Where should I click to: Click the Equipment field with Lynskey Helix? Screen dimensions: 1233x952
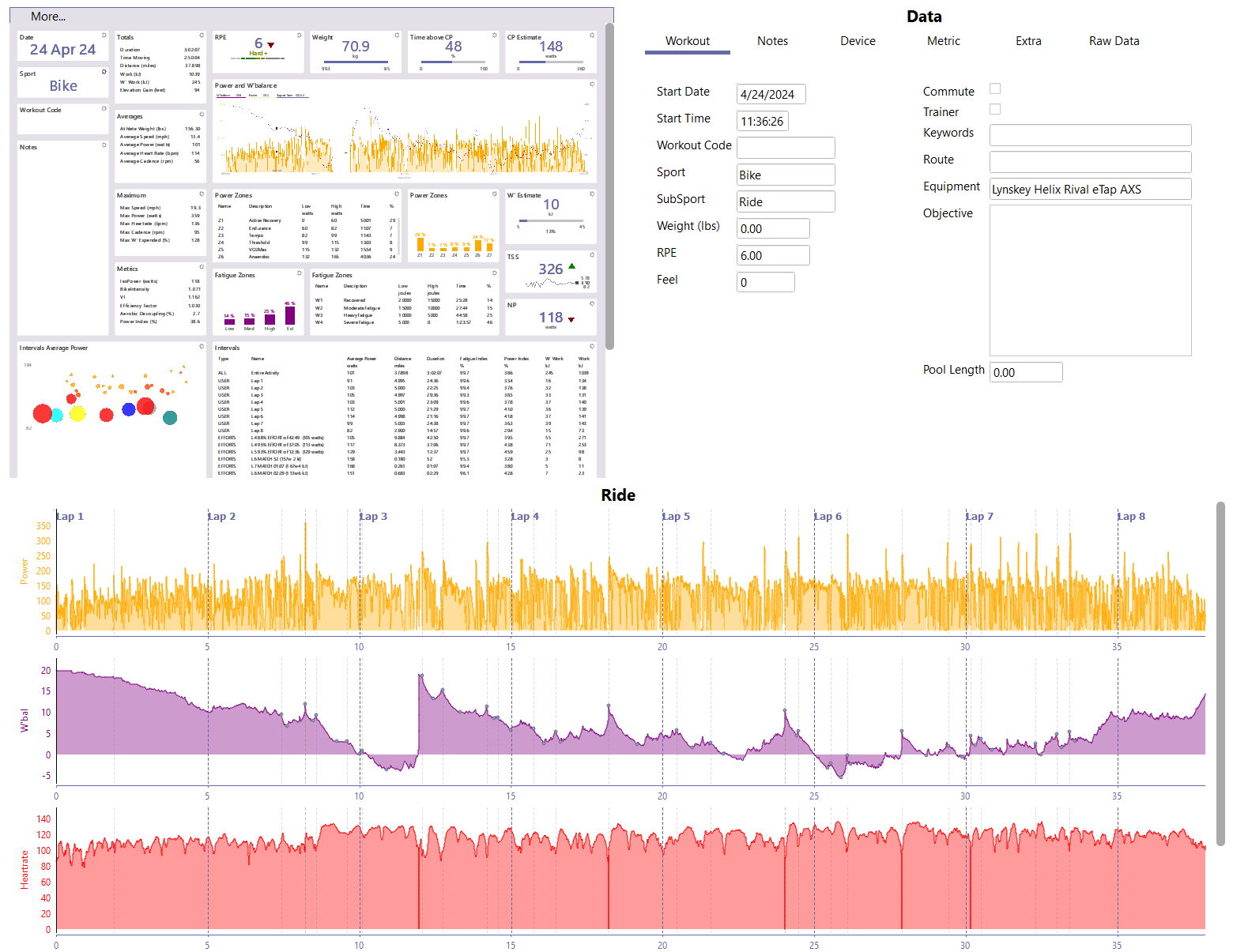1090,189
